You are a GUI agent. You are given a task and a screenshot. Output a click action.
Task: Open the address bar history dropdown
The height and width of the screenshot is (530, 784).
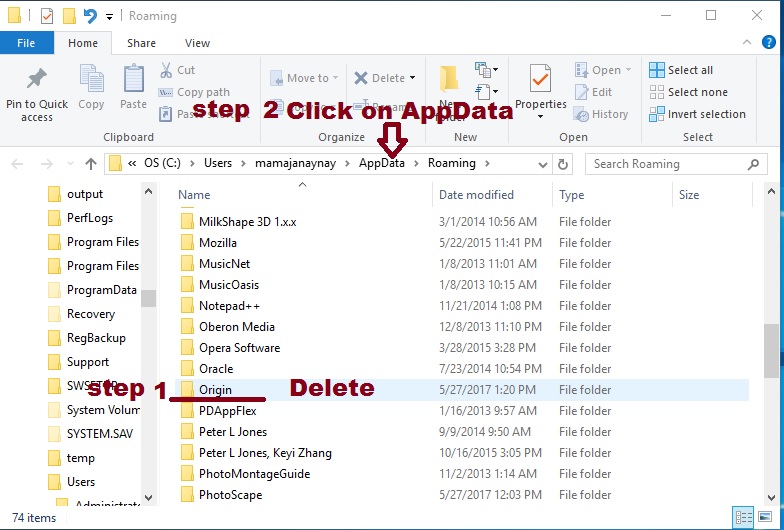tap(542, 164)
